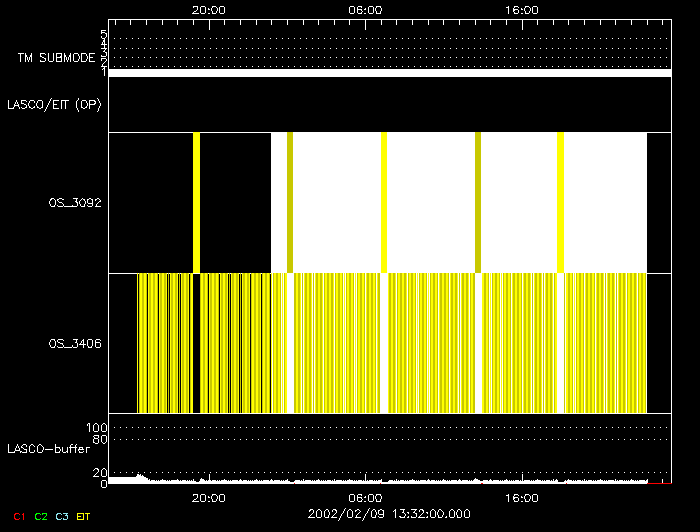Image resolution: width=700 pixels, height=532 pixels.
Task: Click the 2002/02/09 13:32:00.000 timestamp
Action: tap(389, 514)
